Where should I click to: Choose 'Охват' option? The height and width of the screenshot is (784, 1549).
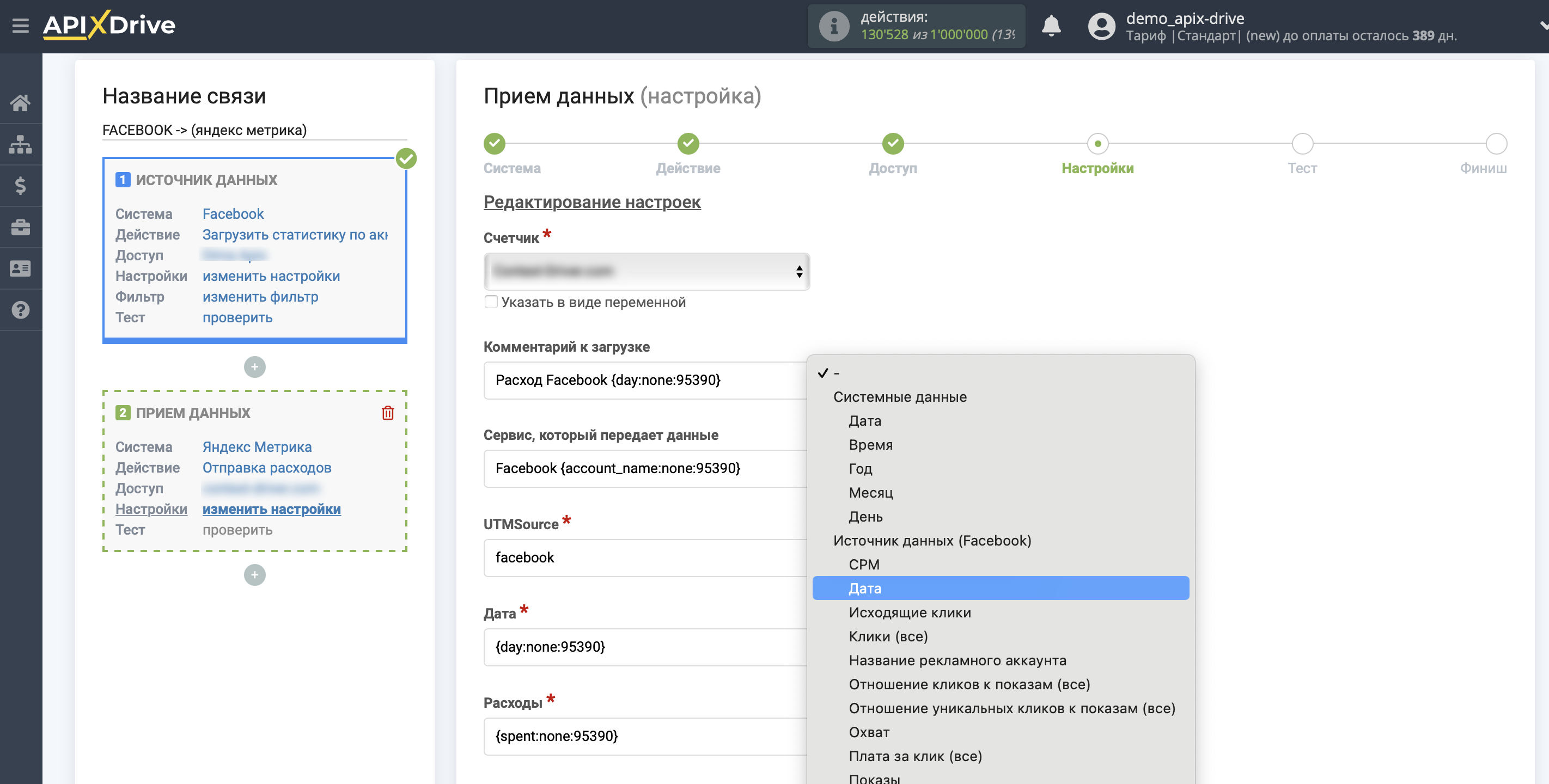(x=1001, y=733)
